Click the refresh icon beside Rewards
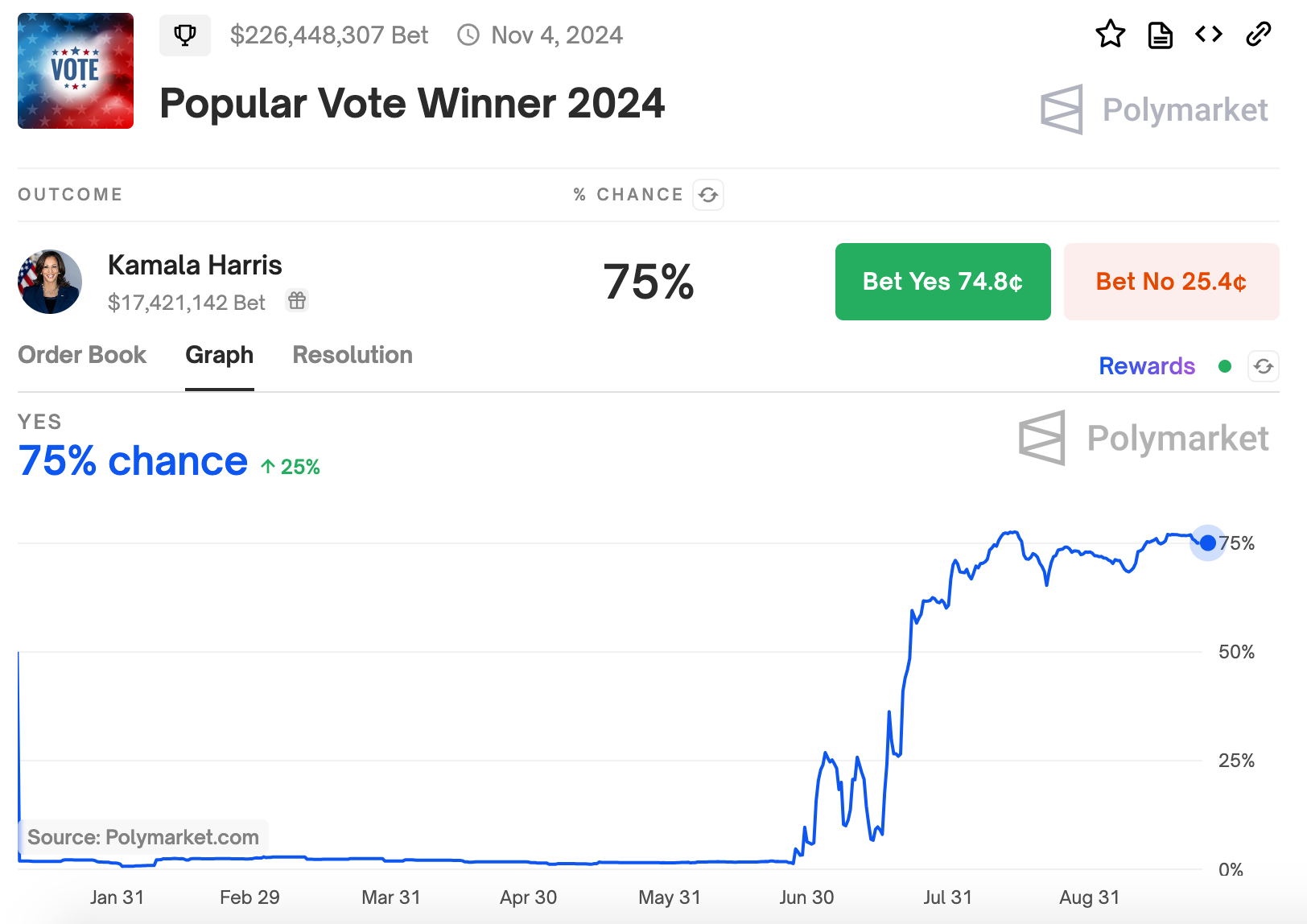Screen dimensions: 1307x924 (x=1263, y=366)
